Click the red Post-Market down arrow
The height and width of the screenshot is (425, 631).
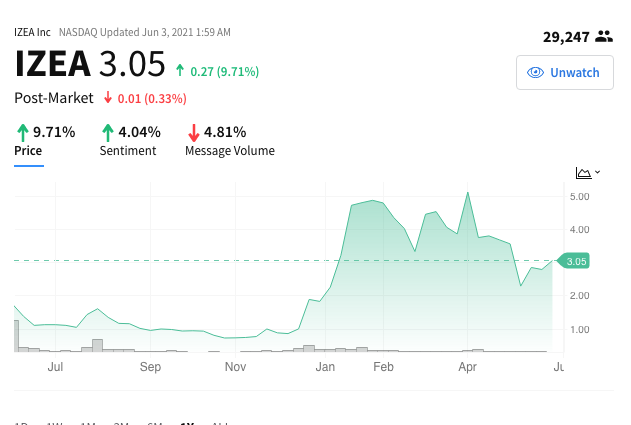tap(108, 97)
